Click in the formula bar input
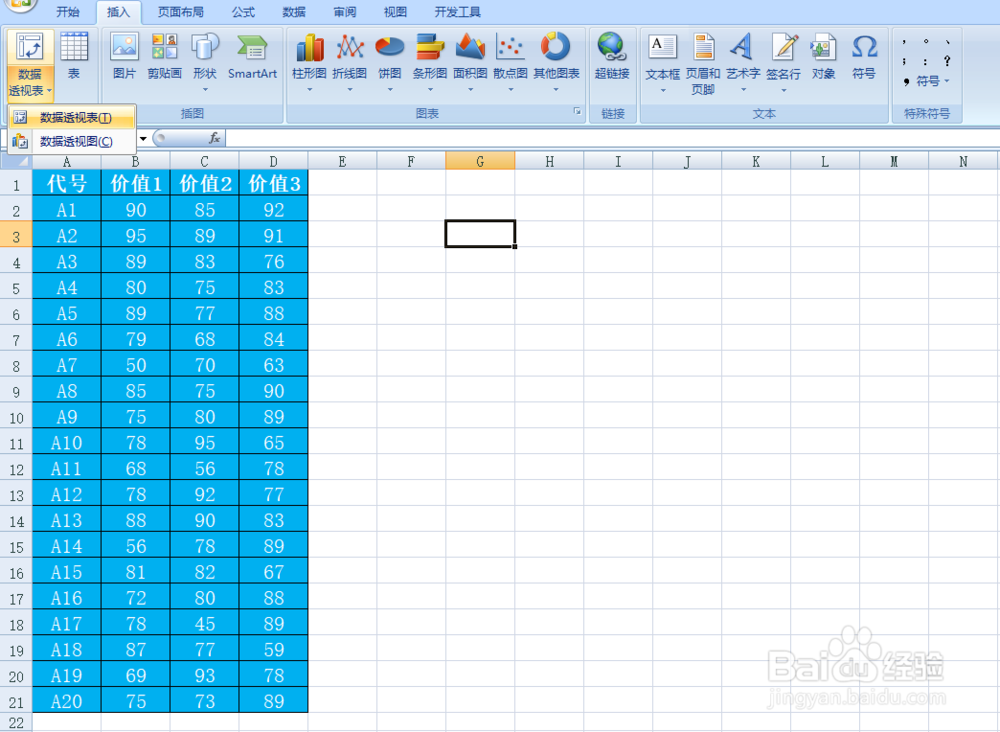The height and width of the screenshot is (732, 1000). (x=612, y=138)
